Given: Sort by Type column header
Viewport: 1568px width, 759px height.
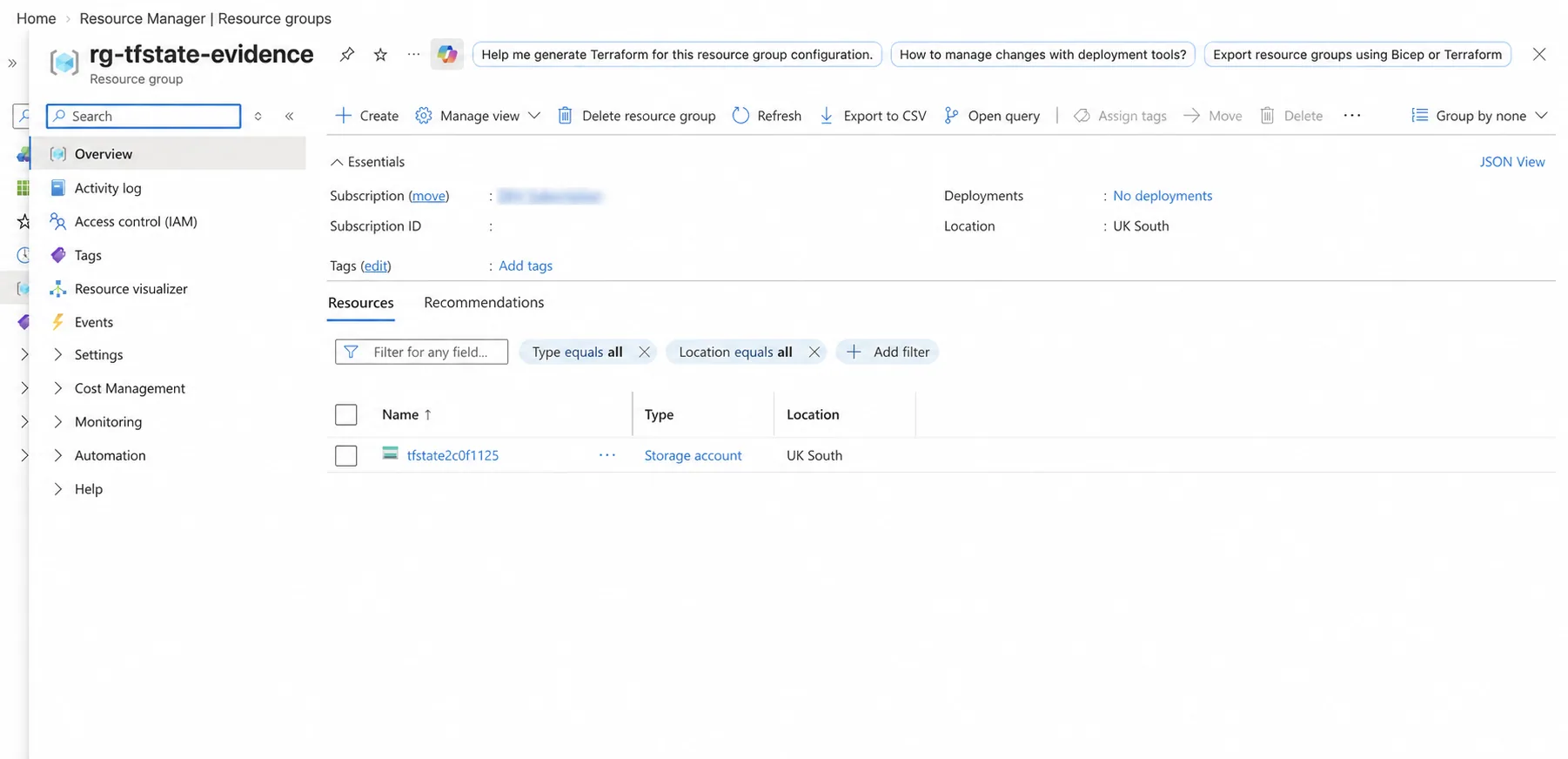Looking at the screenshot, I should coord(659,414).
